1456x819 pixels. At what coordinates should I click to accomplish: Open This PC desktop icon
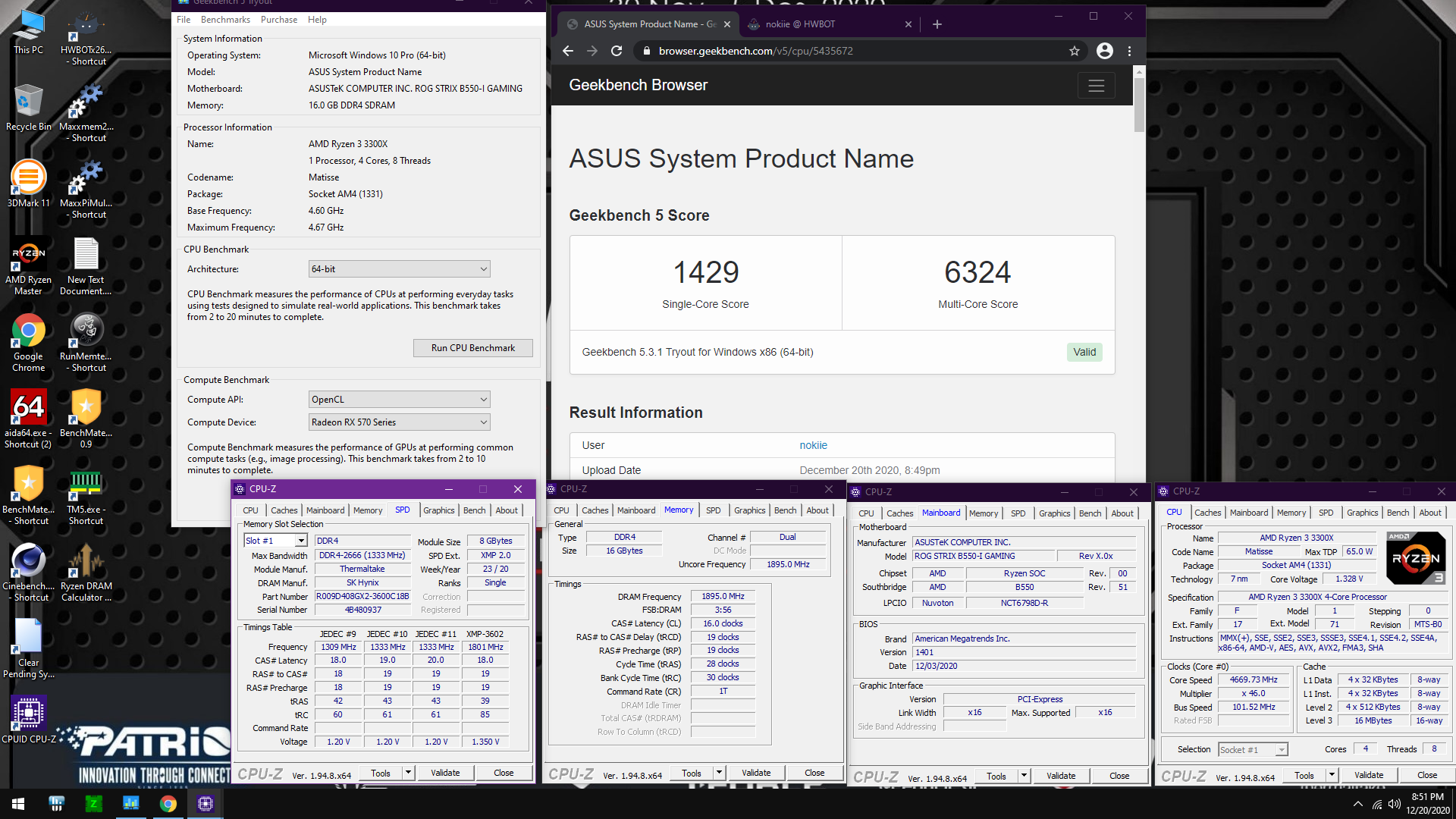[x=29, y=33]
